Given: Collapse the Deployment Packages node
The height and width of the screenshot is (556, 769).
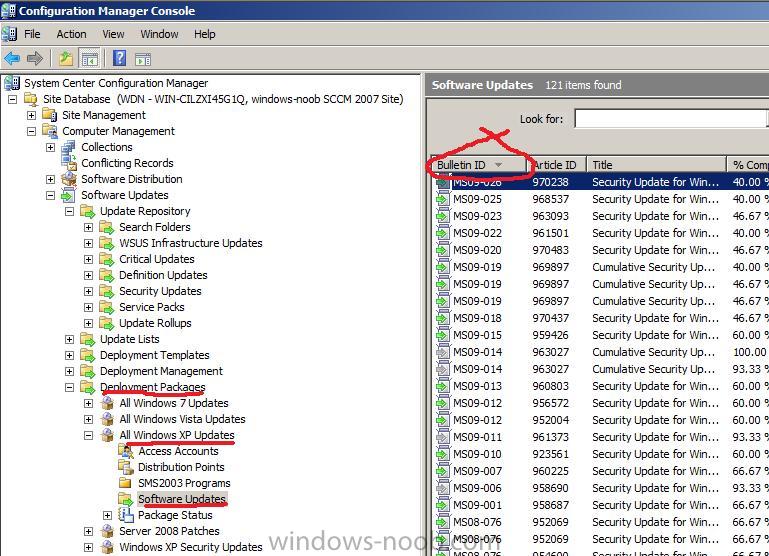Looking at the screenshot, I should [70, 387].
